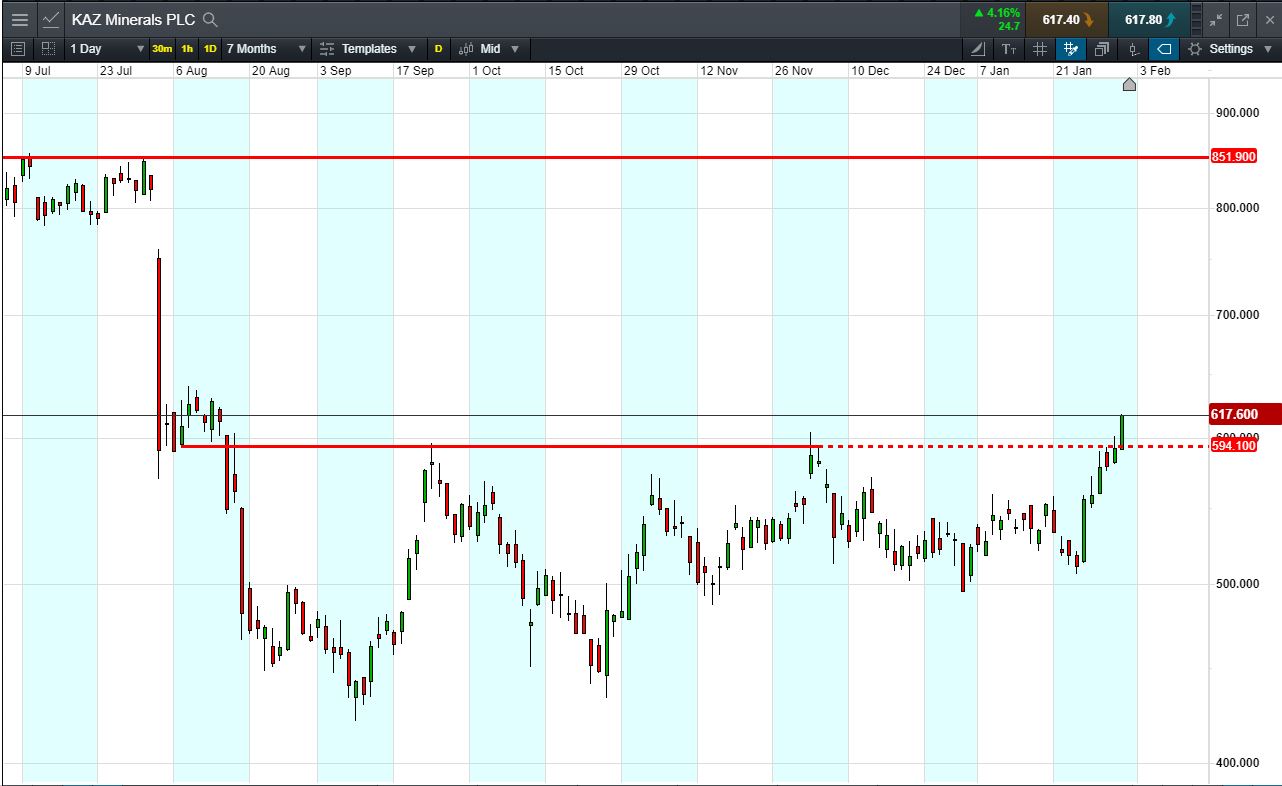The width and height of the screenshot is (1282, 786).
Task: Click the 500.000 price axis label
Action: (1237, 584)
